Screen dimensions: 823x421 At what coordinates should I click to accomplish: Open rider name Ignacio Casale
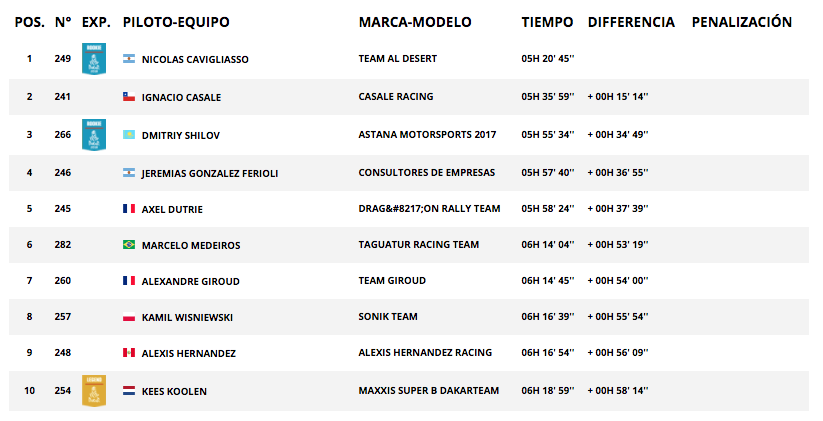pyautogui.click(x=182, y=97)
